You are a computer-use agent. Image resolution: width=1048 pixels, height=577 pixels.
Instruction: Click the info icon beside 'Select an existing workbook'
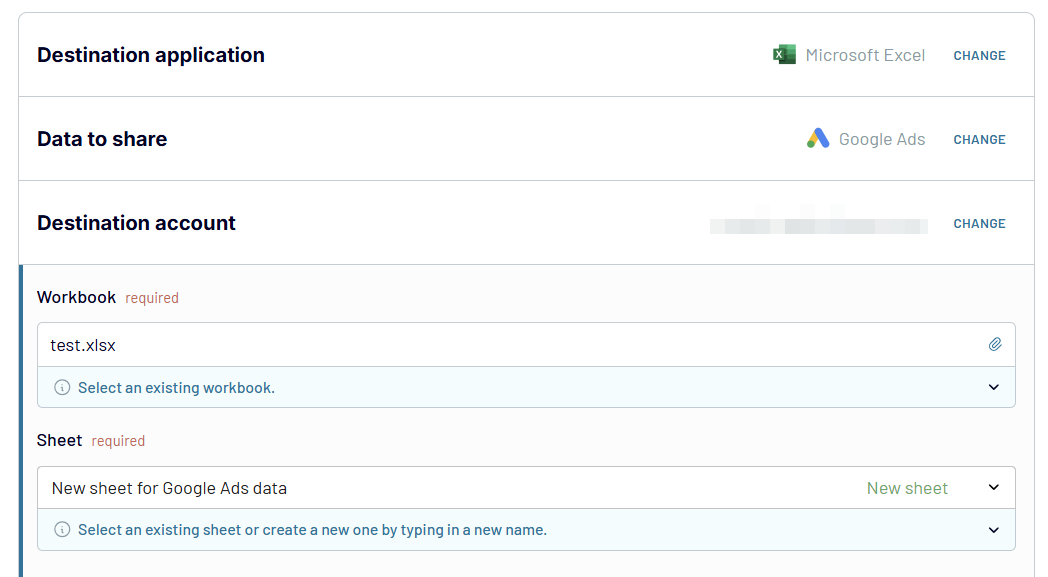pyautogui.click(x=62, y=388)
